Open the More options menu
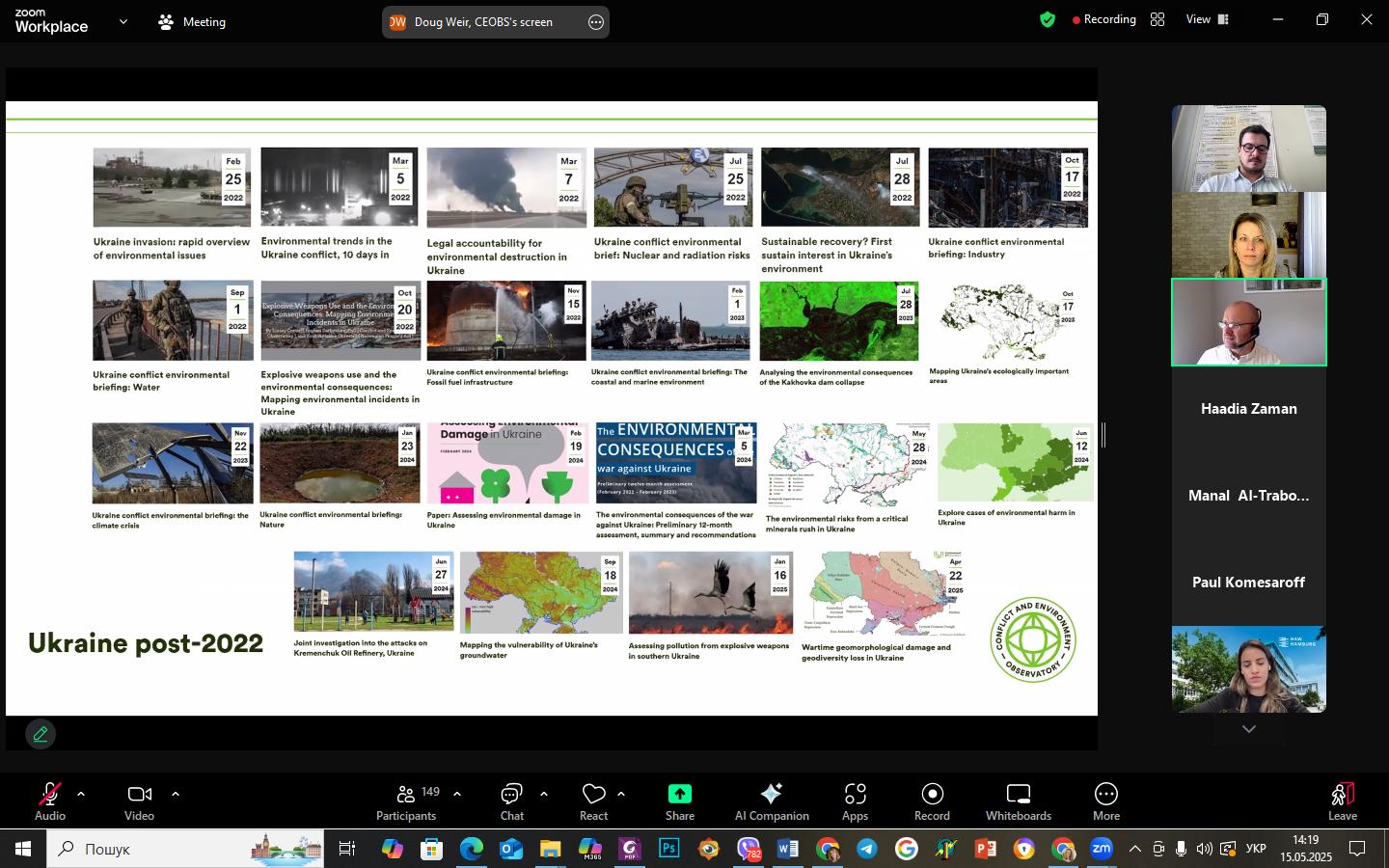Image resolution: width=1389 pixels, height=868 pixels. pyautogui.click(x=1105, y=800)
